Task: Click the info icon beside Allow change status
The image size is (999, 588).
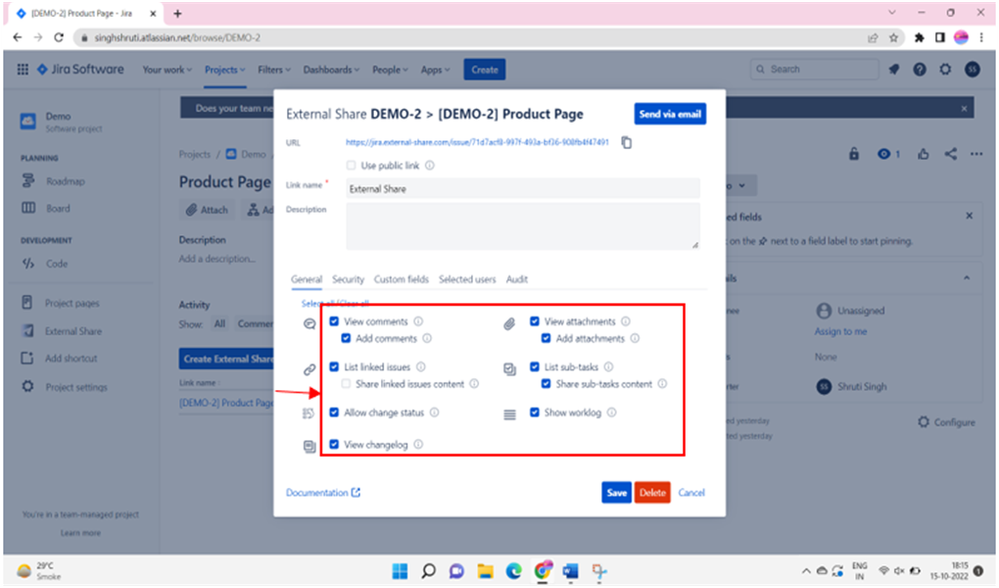Action: click(x=435, y=413)
